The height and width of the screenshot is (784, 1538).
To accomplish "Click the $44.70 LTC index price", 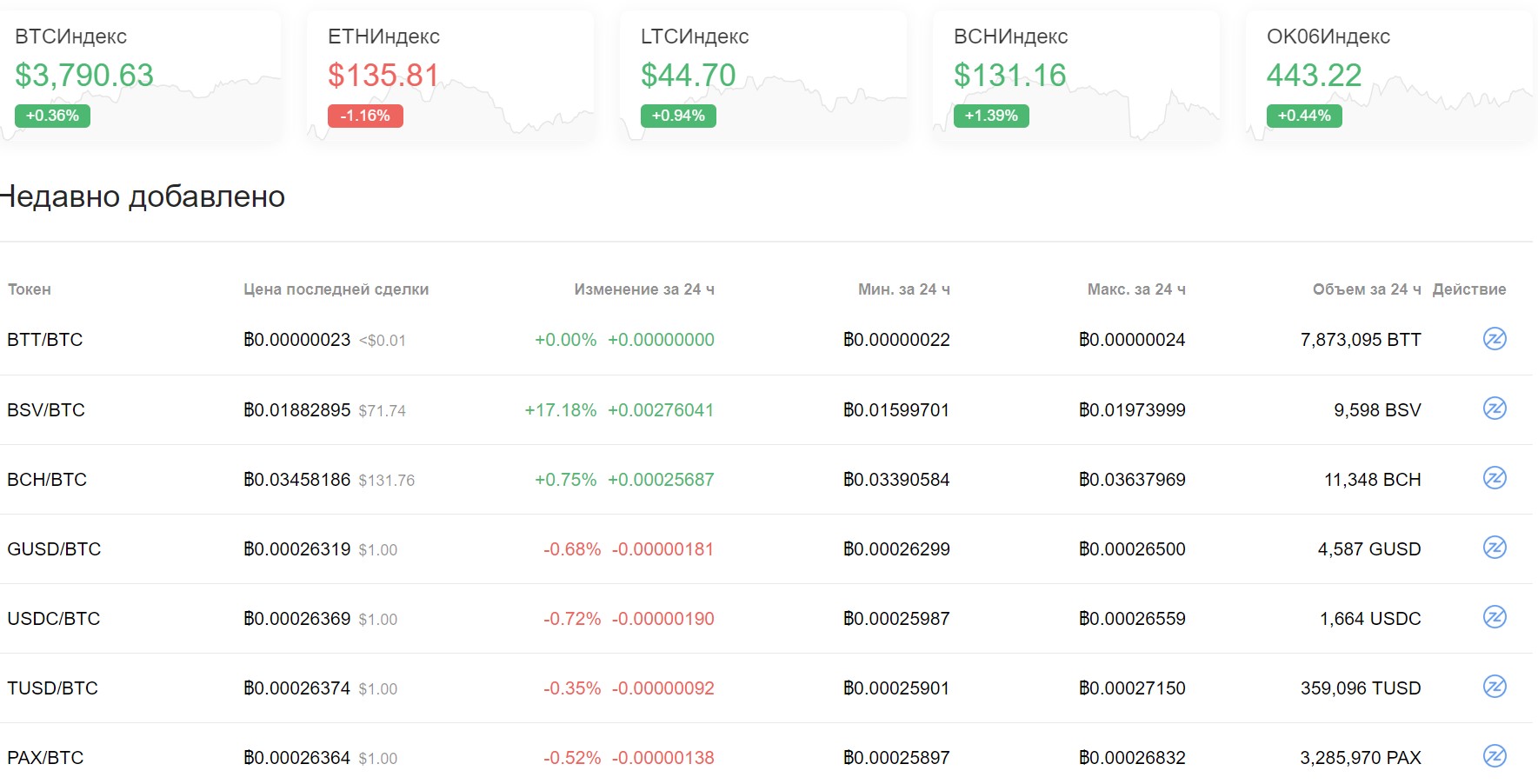I will [689, 76].
